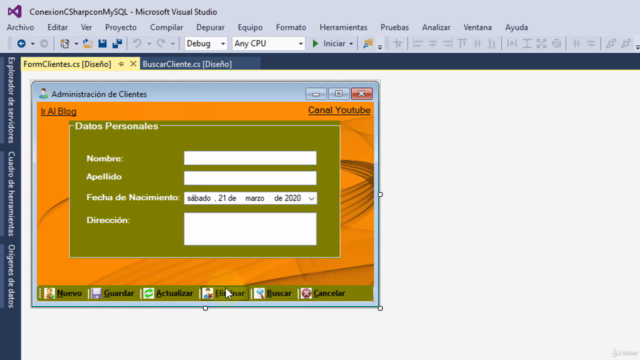Click the Make Same Height icon
Viewport: 640px width, 360px height.
pos(527,43)
